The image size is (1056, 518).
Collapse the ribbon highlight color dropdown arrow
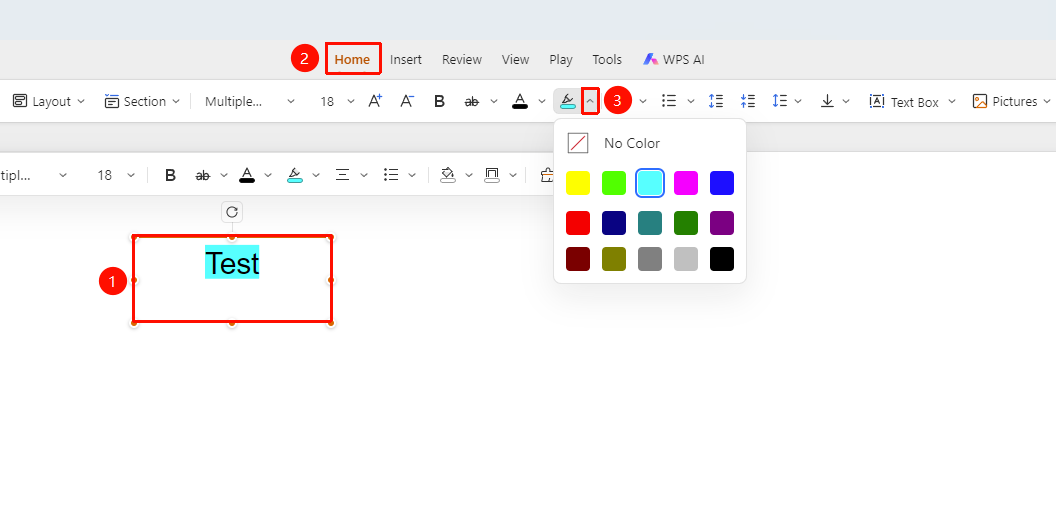(590, 101)
